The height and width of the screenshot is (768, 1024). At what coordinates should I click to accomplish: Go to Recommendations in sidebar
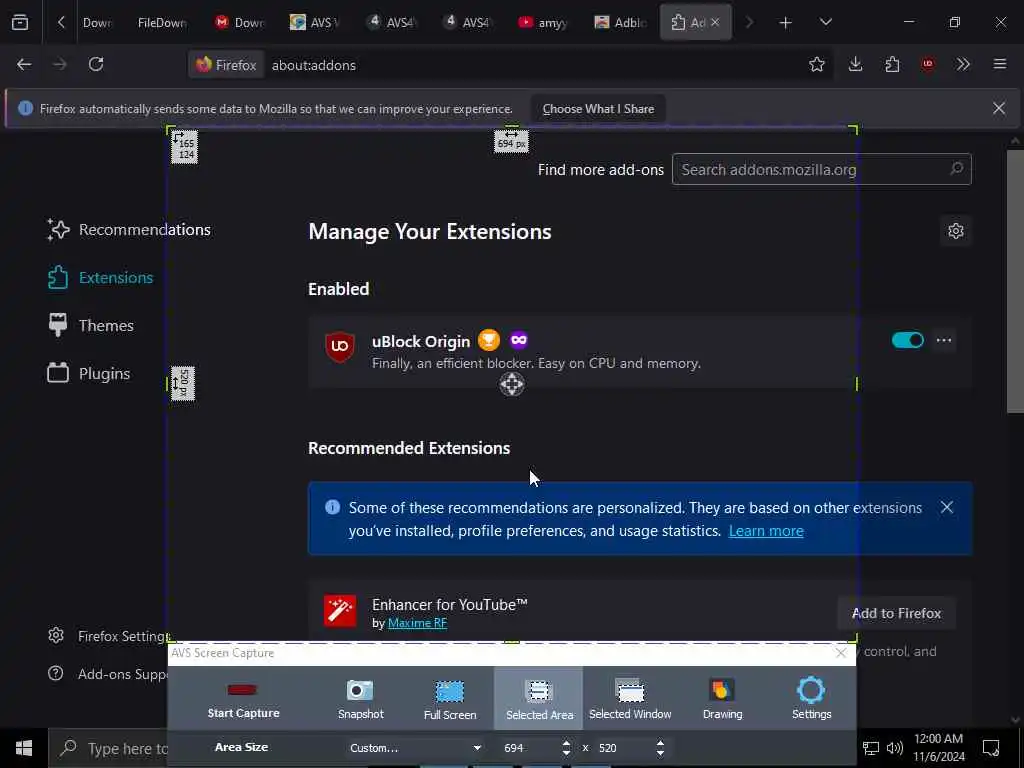coord(129,229)
